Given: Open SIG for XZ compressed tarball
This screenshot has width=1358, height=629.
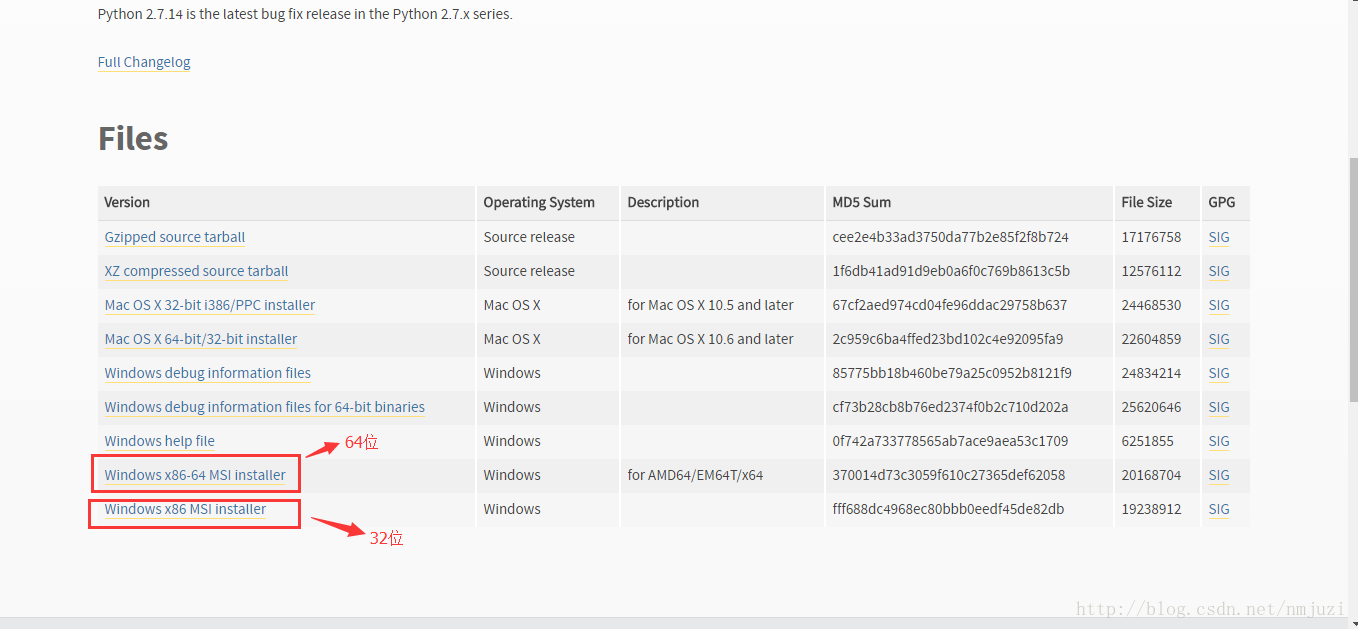Looking at the screenshot, I should click(x=1219, y=271).
